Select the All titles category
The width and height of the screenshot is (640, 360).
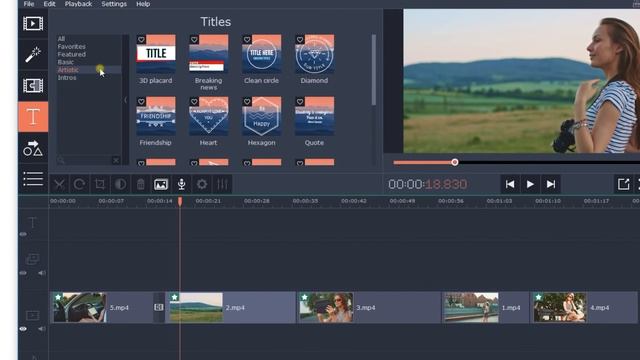point(61,39)
